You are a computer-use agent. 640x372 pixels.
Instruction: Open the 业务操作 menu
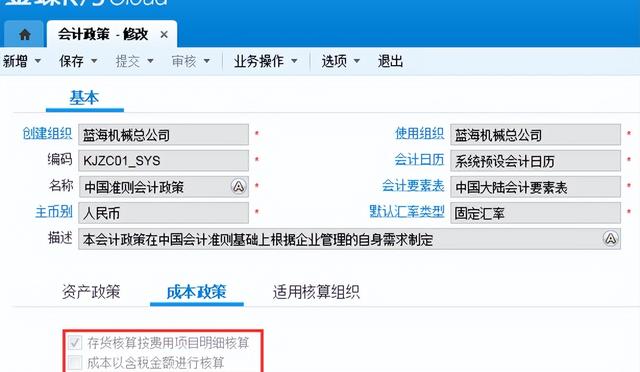[x=259, y=61]
